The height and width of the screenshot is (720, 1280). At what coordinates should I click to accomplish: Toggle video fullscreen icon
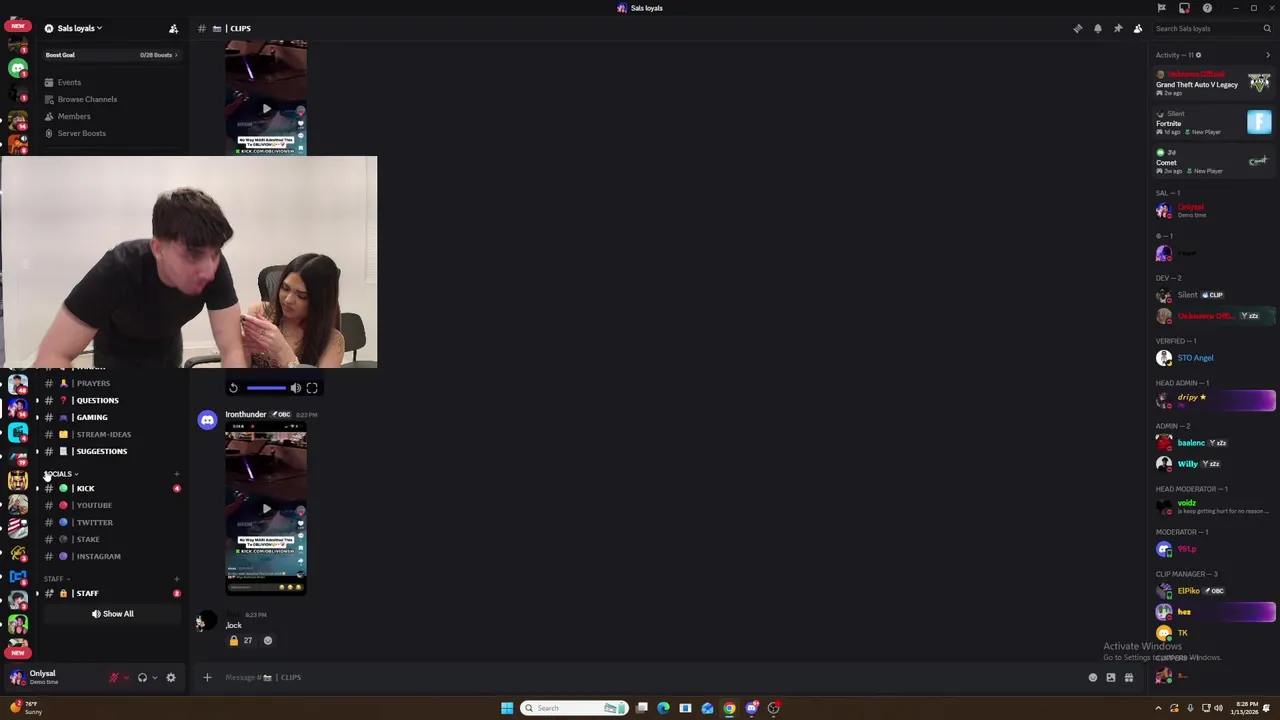tap(312, 388)
